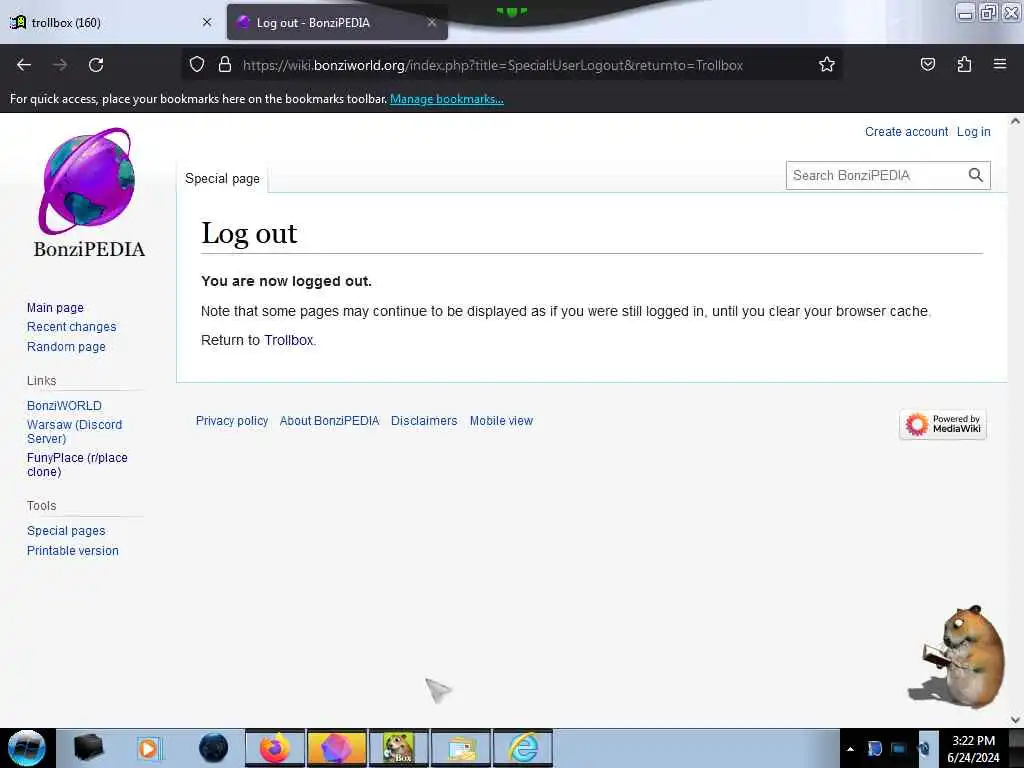Image resolution: width=1024 pixels, height=768 pixels.
Task: Open the Firefox taskbar icon
Action: click(275, 748)
